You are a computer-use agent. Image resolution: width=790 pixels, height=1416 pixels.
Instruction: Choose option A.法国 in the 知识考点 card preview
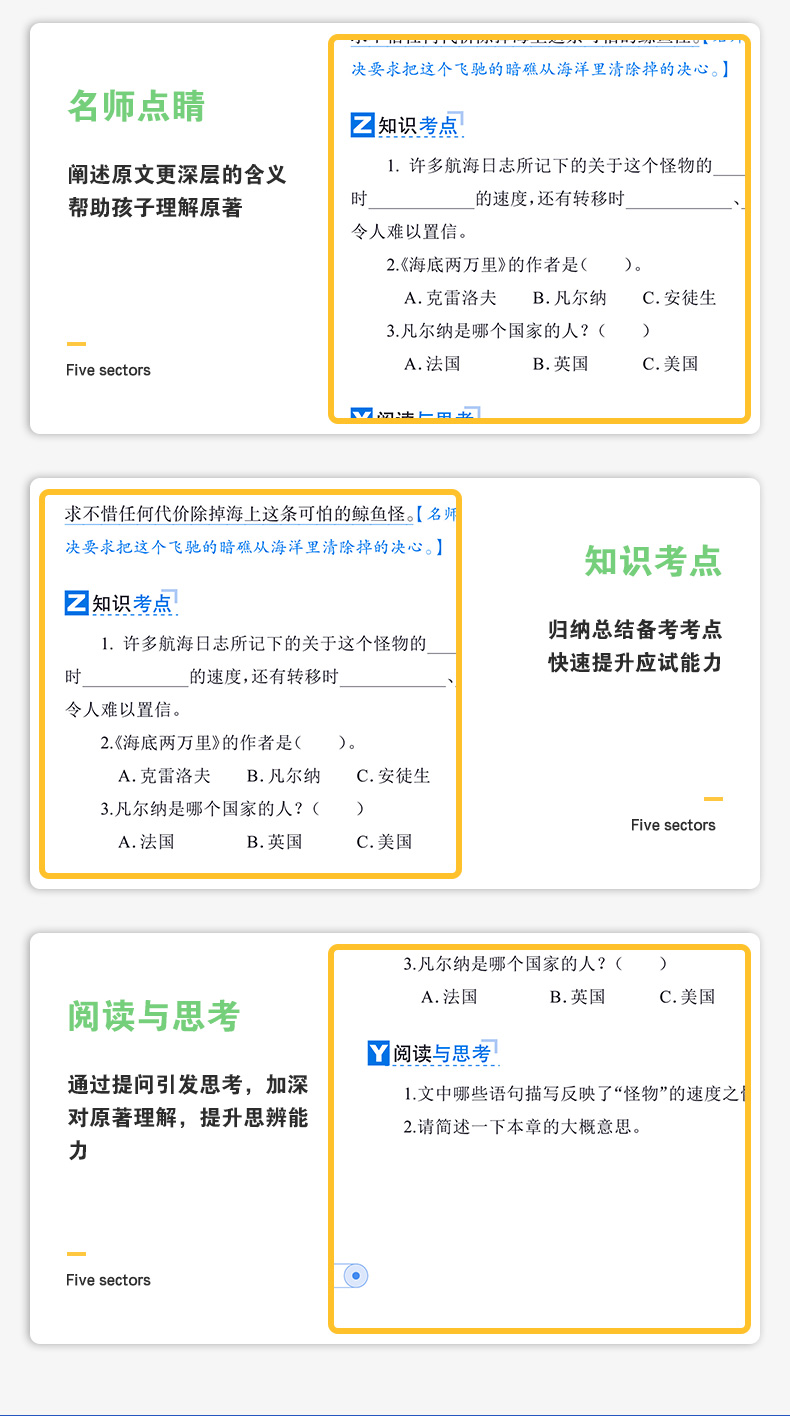pos(146,842)
